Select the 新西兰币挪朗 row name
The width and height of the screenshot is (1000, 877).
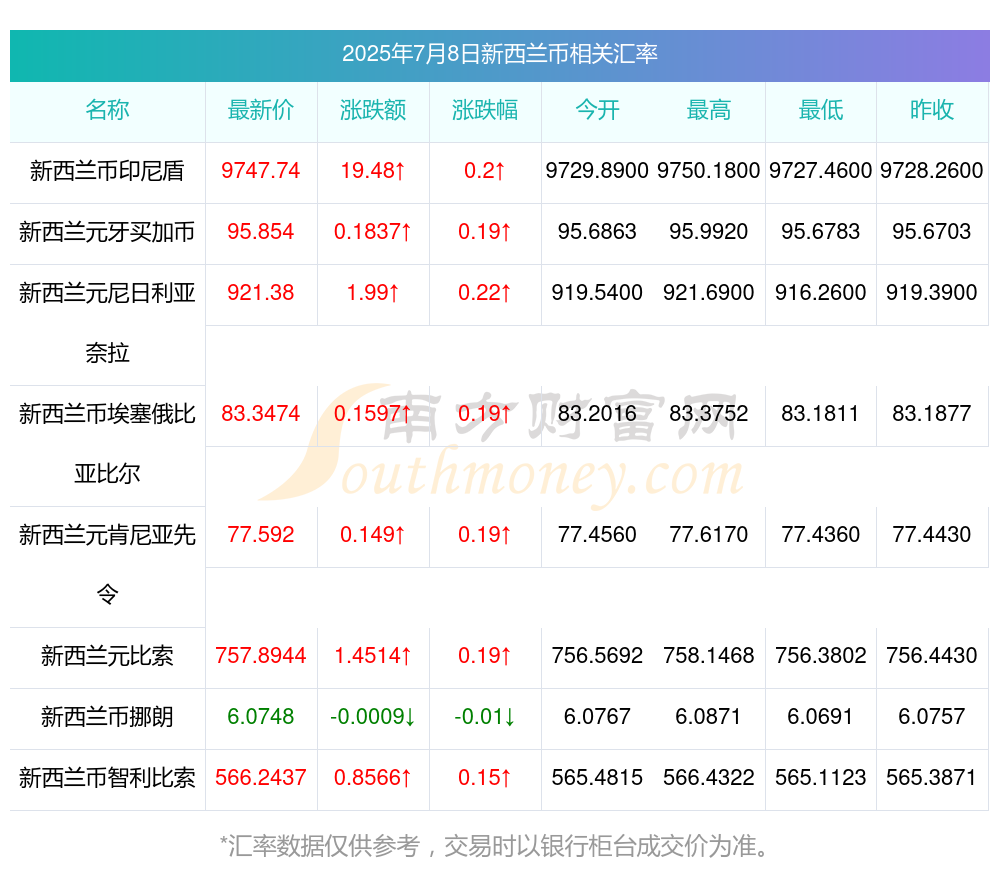pyautogui.click(x=107, y=717)
